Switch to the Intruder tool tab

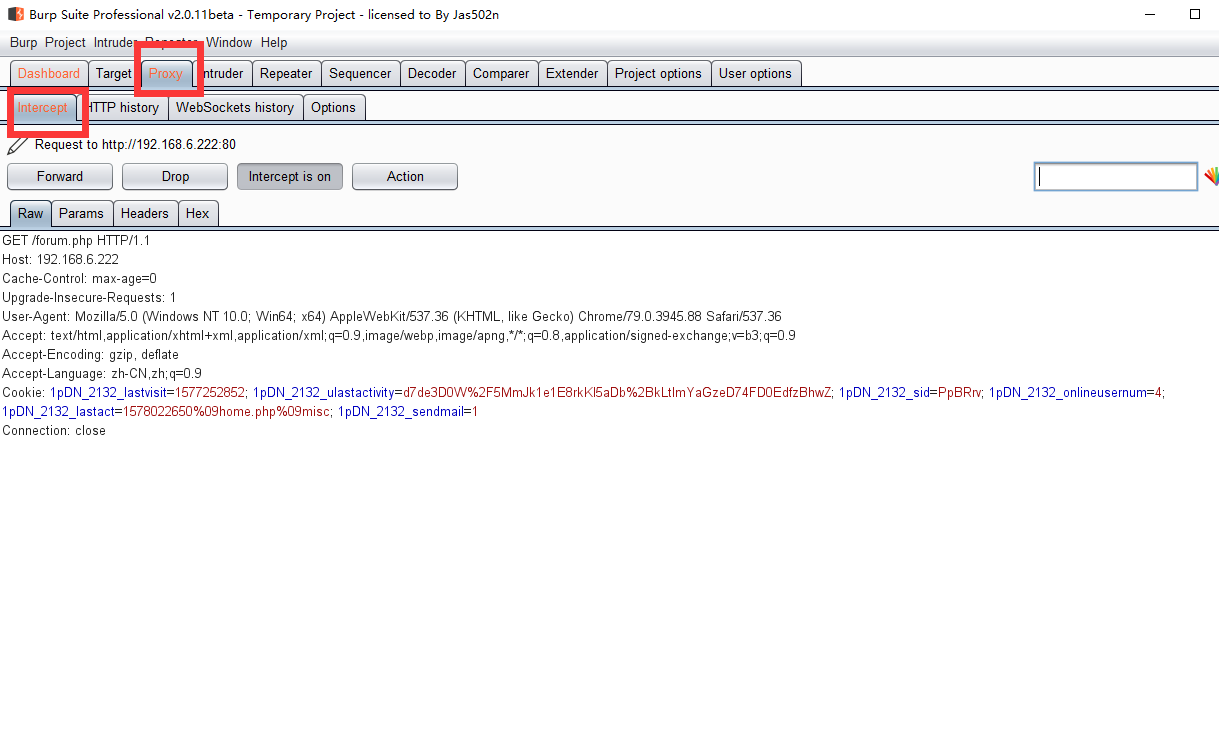click(221, 74)
